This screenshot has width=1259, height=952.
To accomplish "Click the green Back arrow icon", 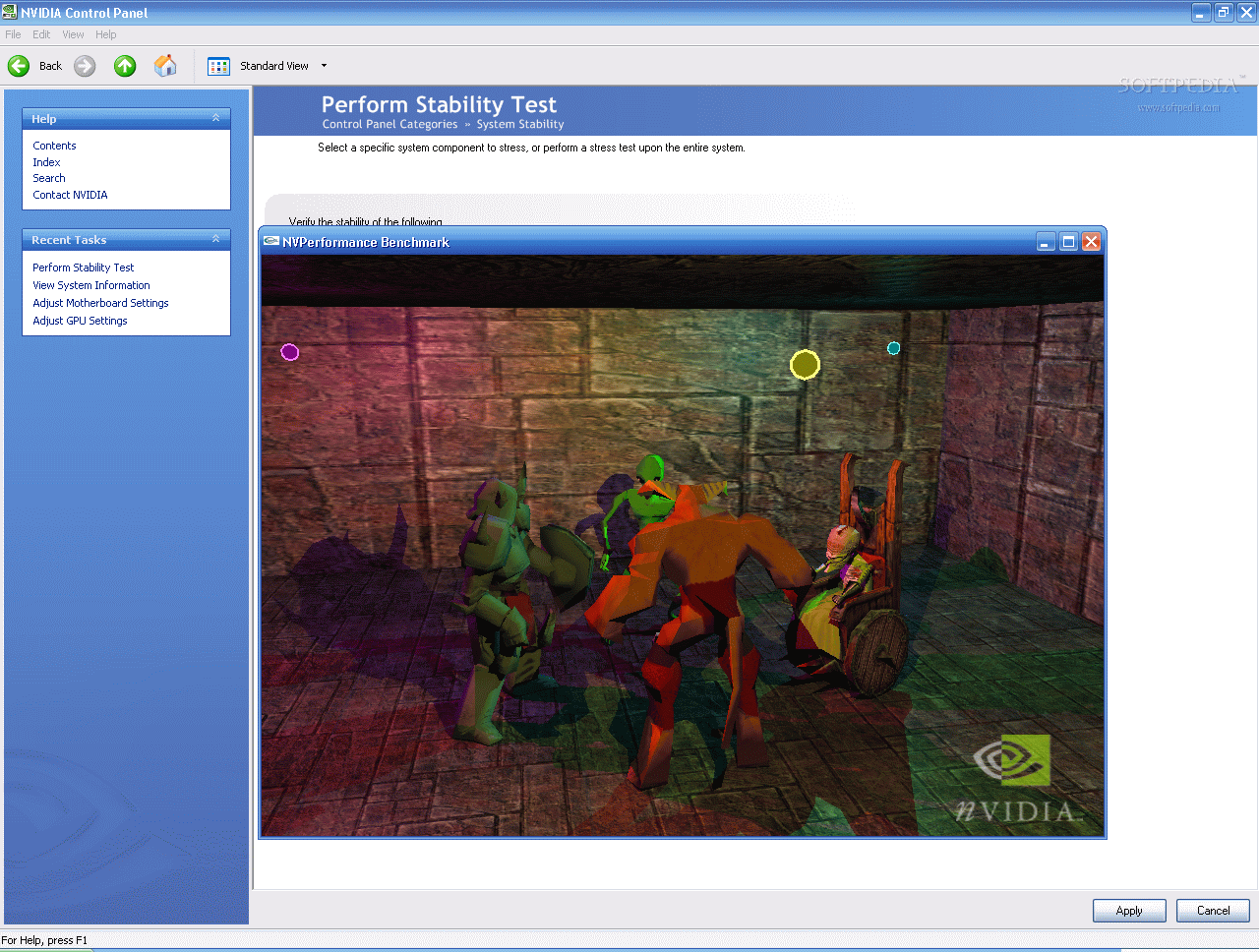I will [19, 66].
